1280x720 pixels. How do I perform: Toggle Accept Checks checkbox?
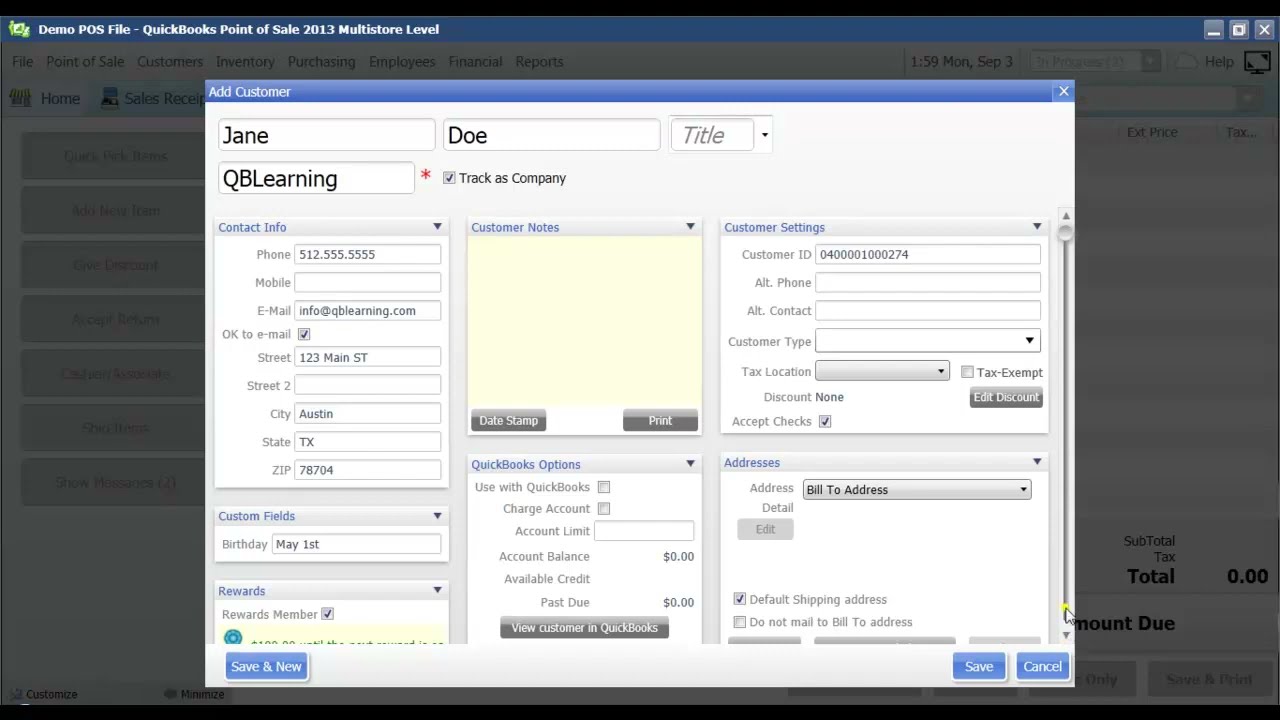pos(825,421)
